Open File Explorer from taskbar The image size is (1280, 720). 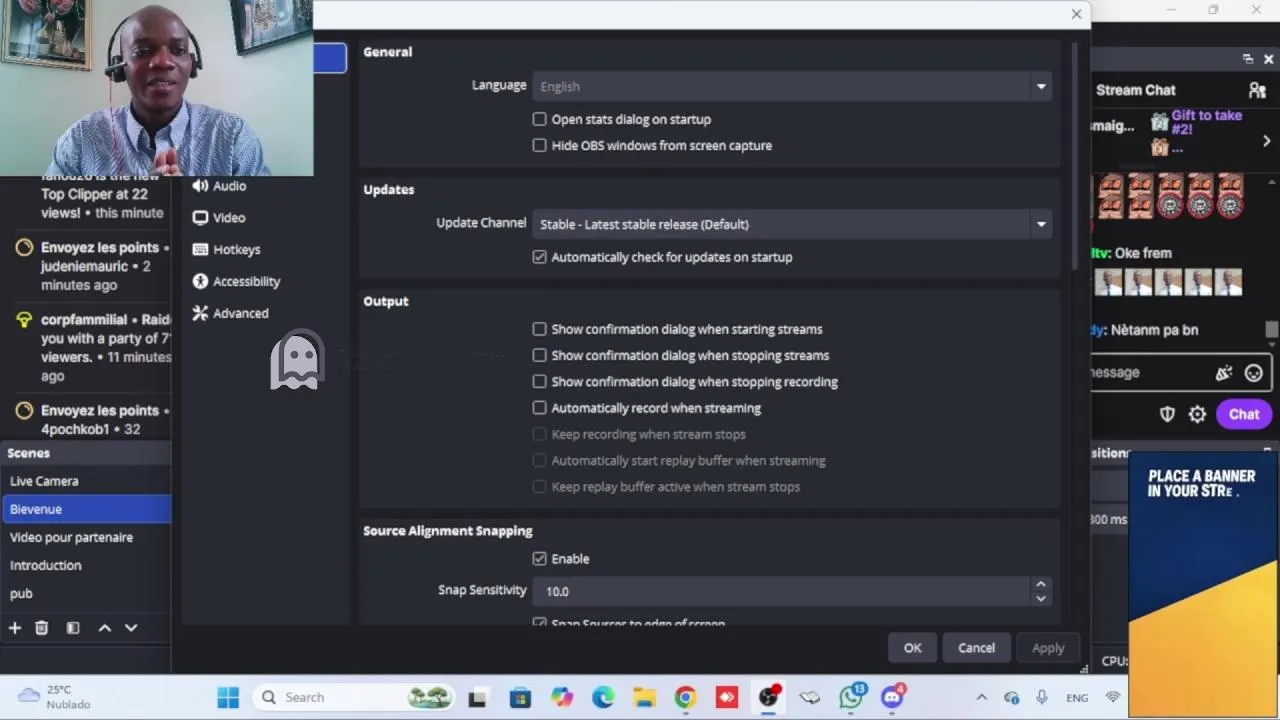pos(644,697)
